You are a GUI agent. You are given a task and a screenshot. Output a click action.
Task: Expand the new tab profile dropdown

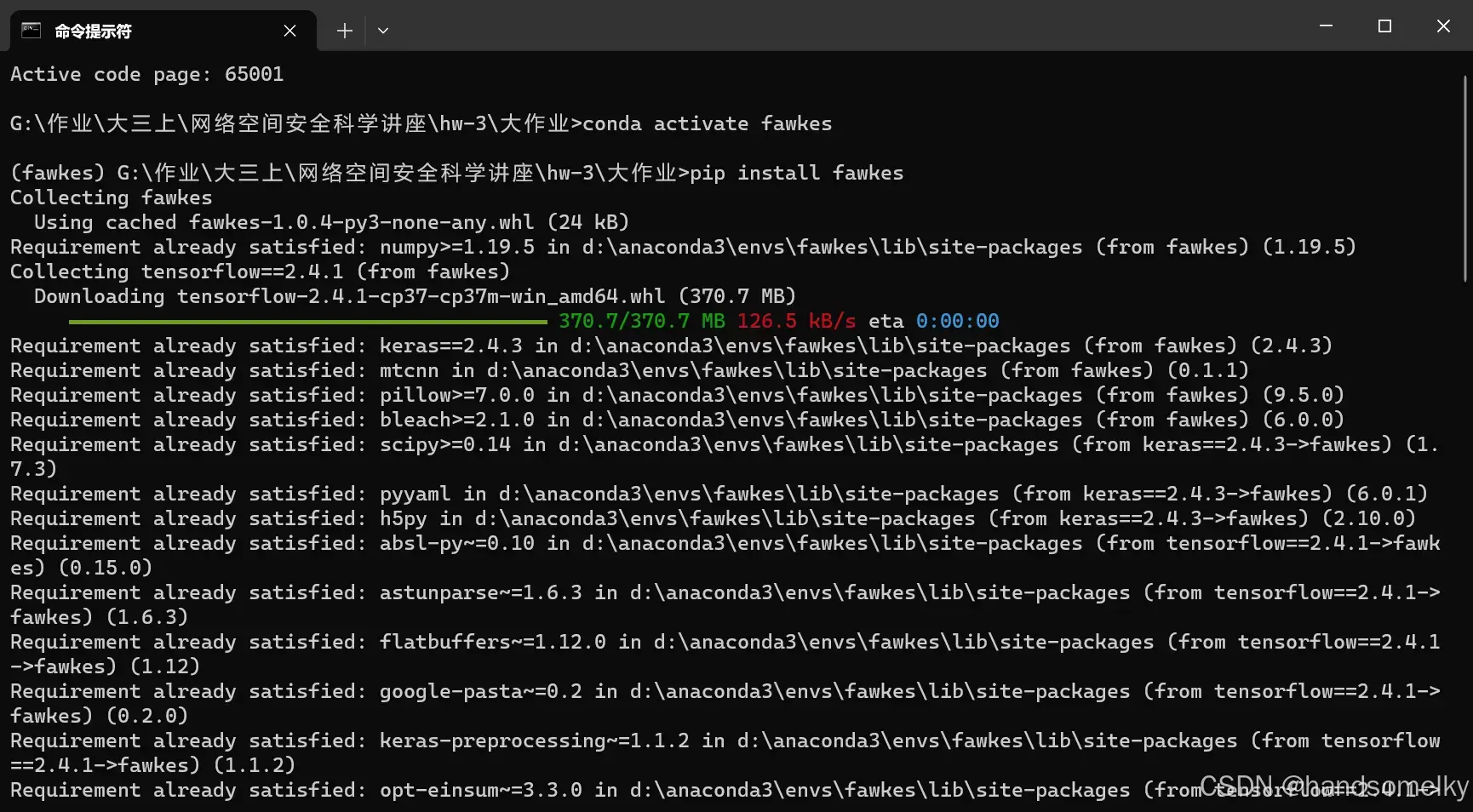pyautogui.click(x=383, y=31)
